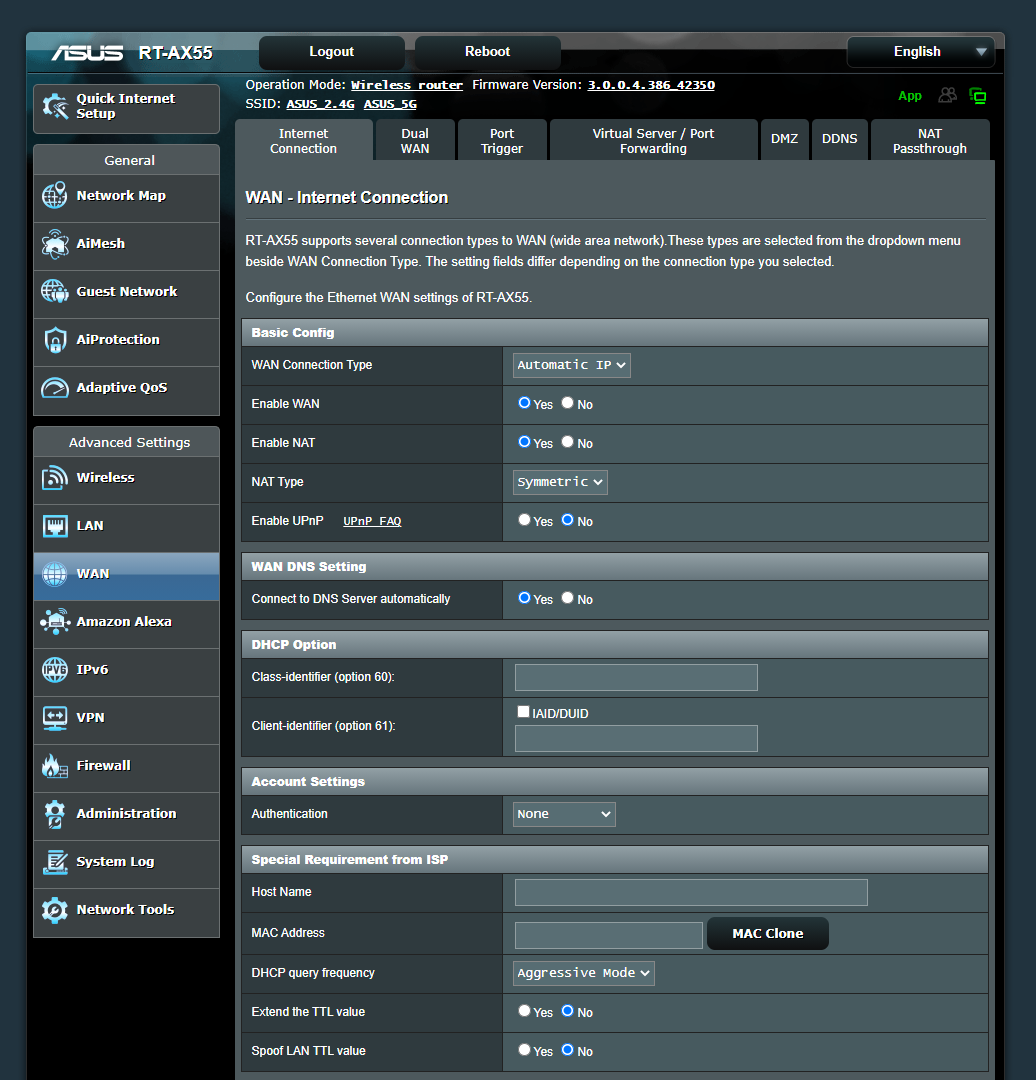Set Enable UPnP to Yes

pyautogui.click(x=524, y=520)
